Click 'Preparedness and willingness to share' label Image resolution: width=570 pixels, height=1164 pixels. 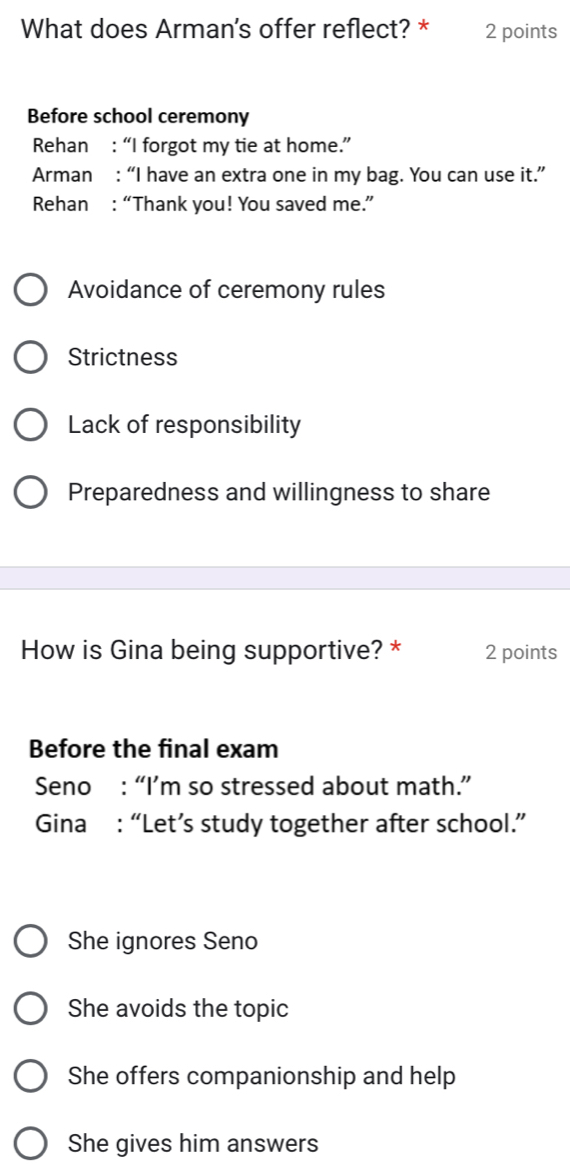279,492
